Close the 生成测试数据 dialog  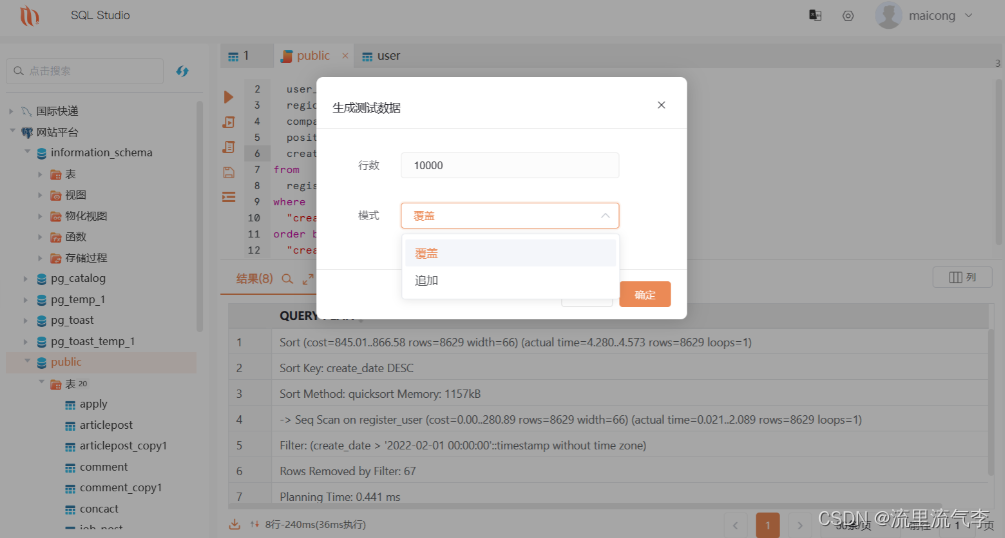tap(661, 105)
